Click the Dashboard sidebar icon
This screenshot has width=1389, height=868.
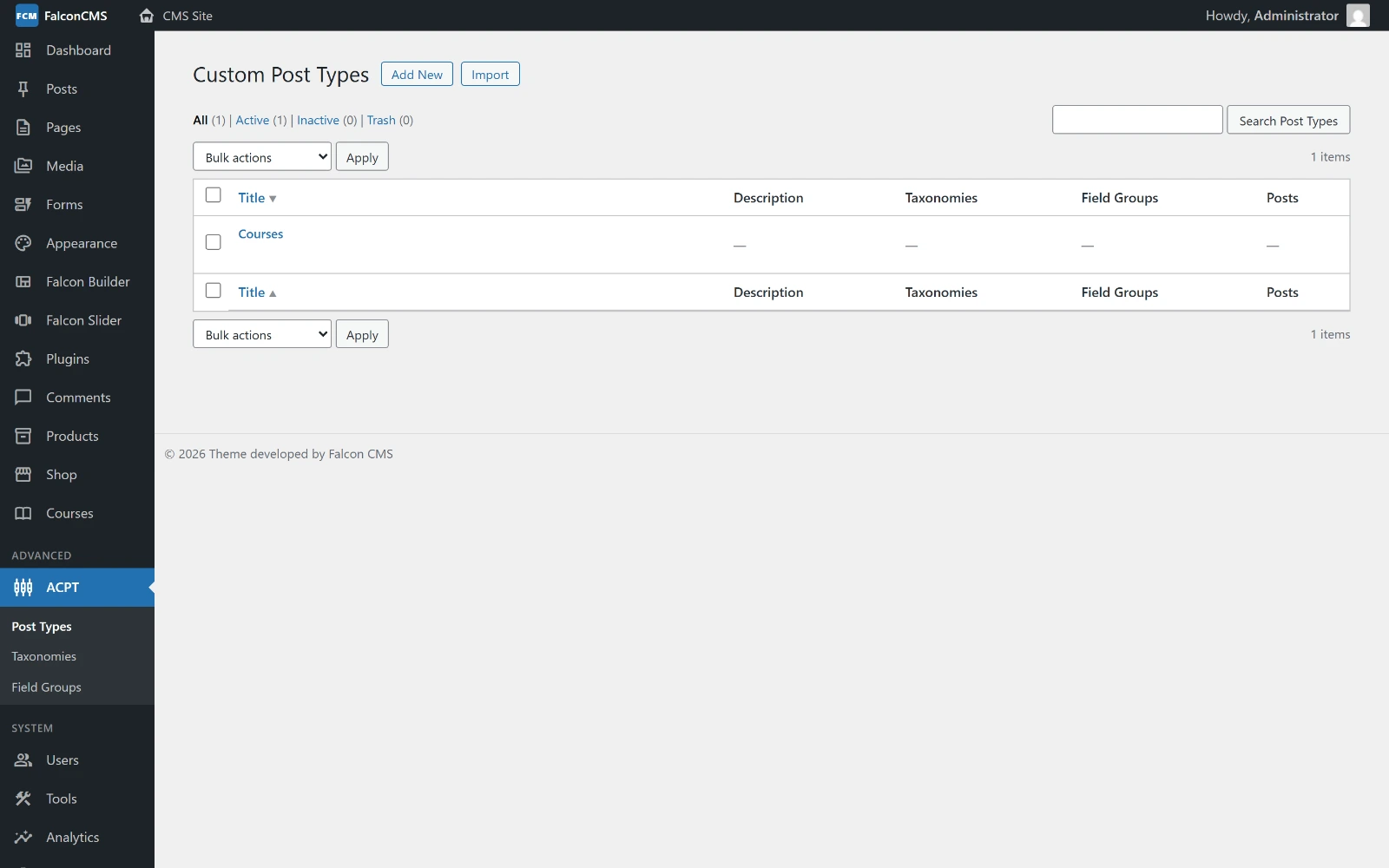23,50
